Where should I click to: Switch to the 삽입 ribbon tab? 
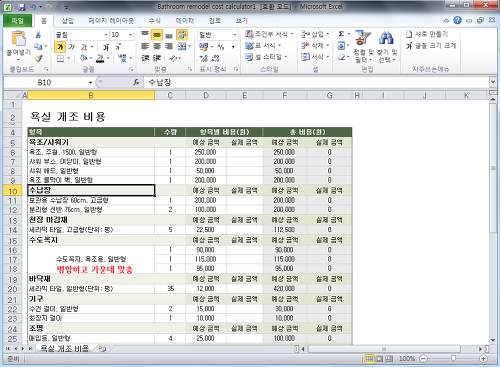point(68,21)
